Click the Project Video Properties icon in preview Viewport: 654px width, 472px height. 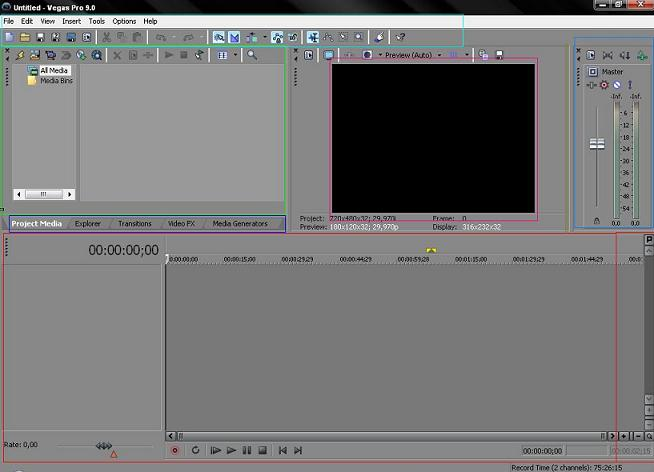tap(309, 55)
